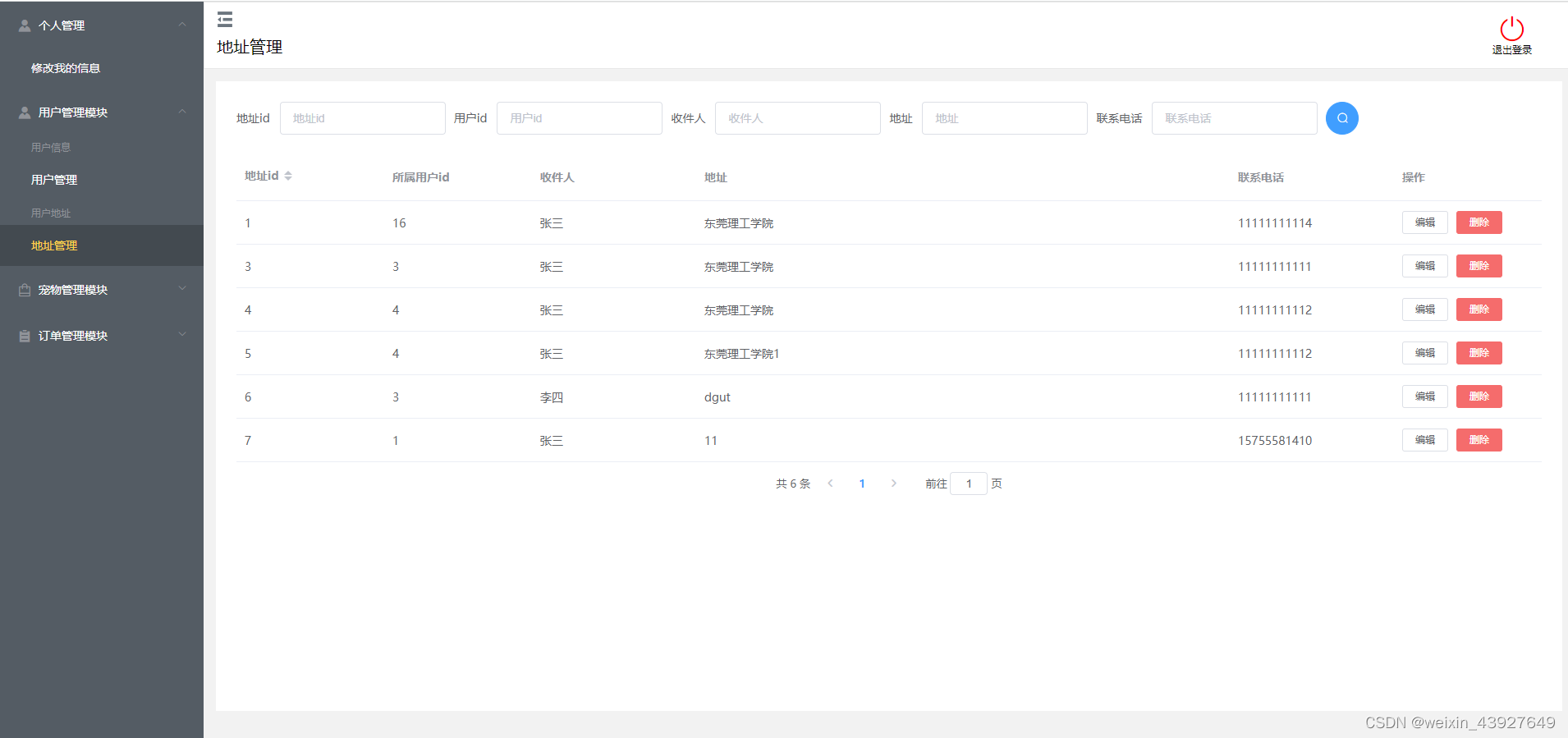The image size is (1568, 738).
Task: Open 修改我的信息 menu item
Action: point(102,68)
